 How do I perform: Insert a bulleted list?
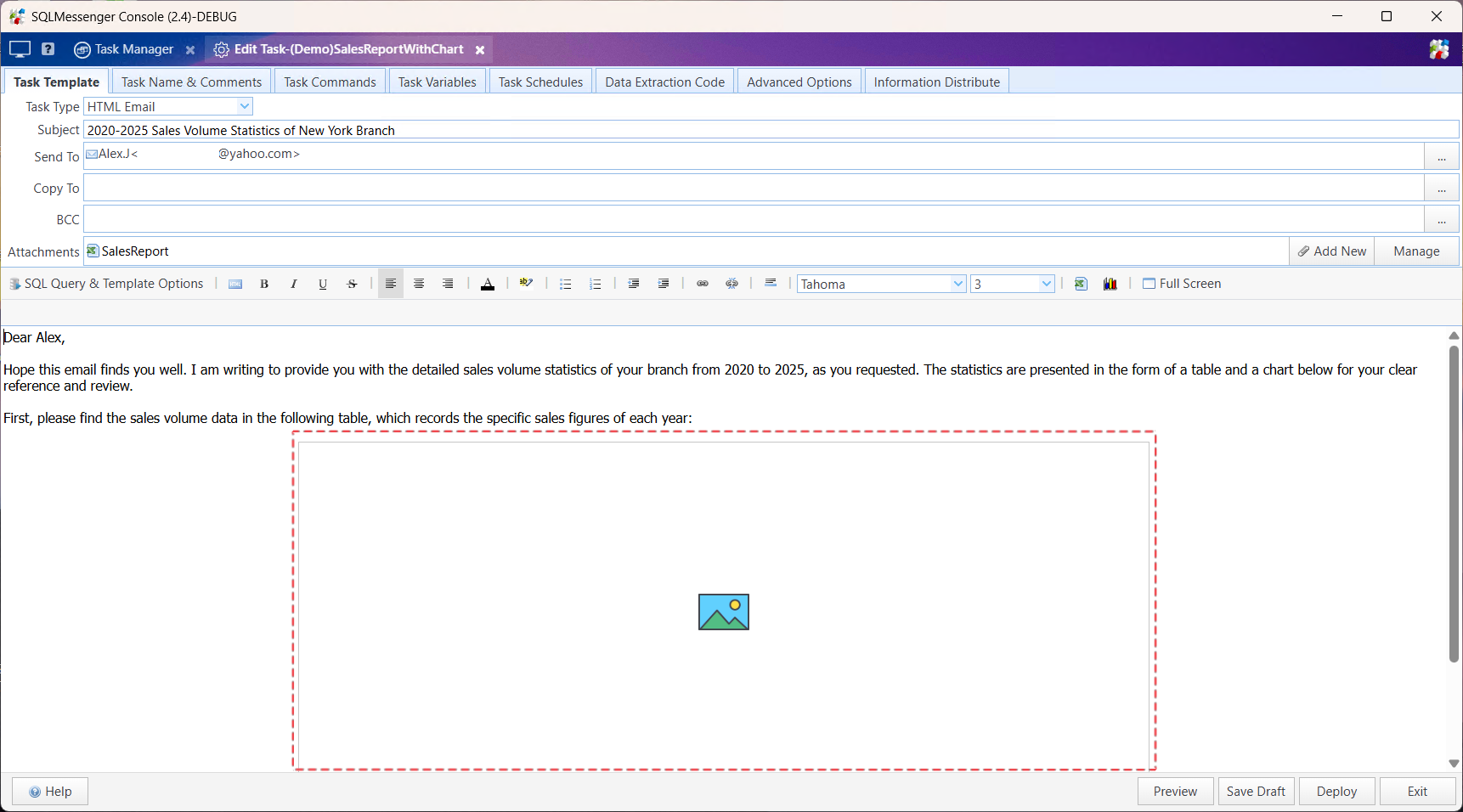tap(565, 284)
